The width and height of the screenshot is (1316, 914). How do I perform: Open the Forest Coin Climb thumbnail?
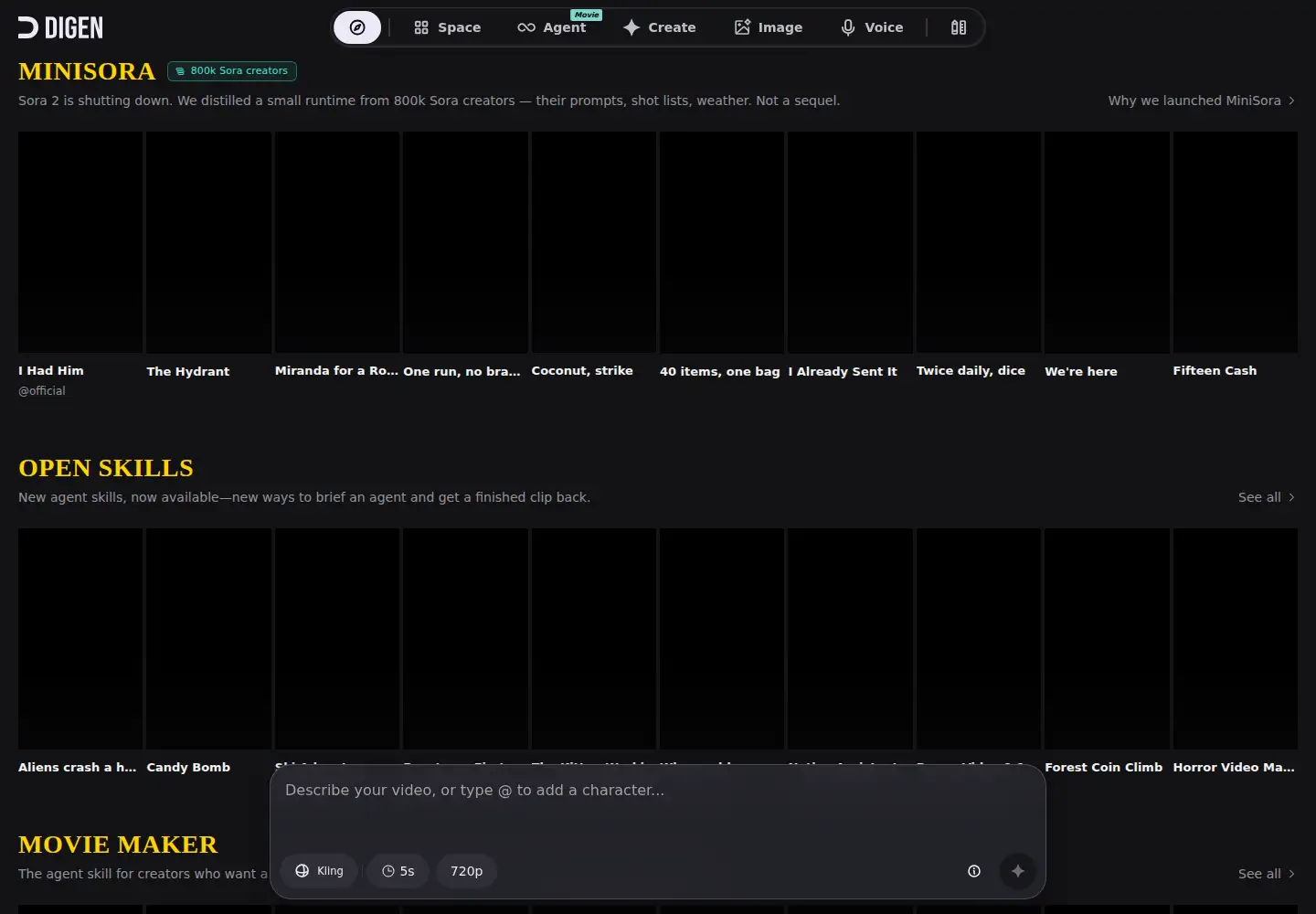(1107, 639)
